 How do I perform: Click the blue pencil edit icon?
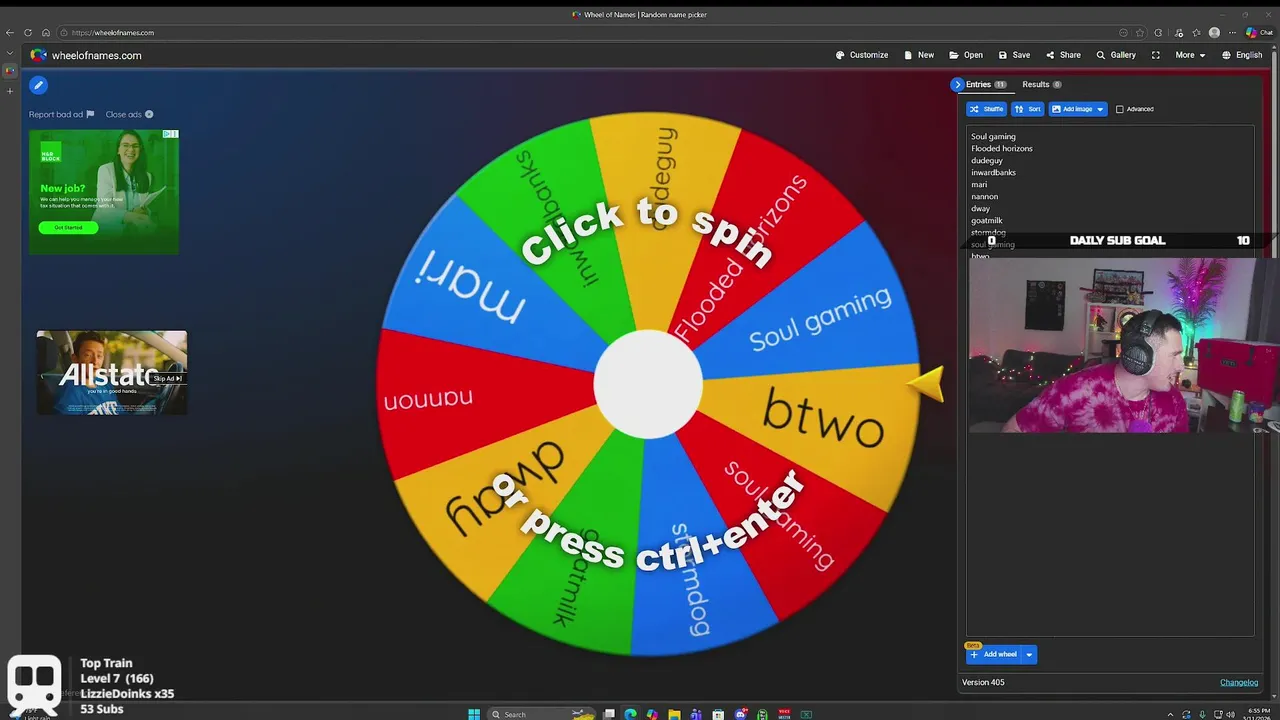click(38, 85)
